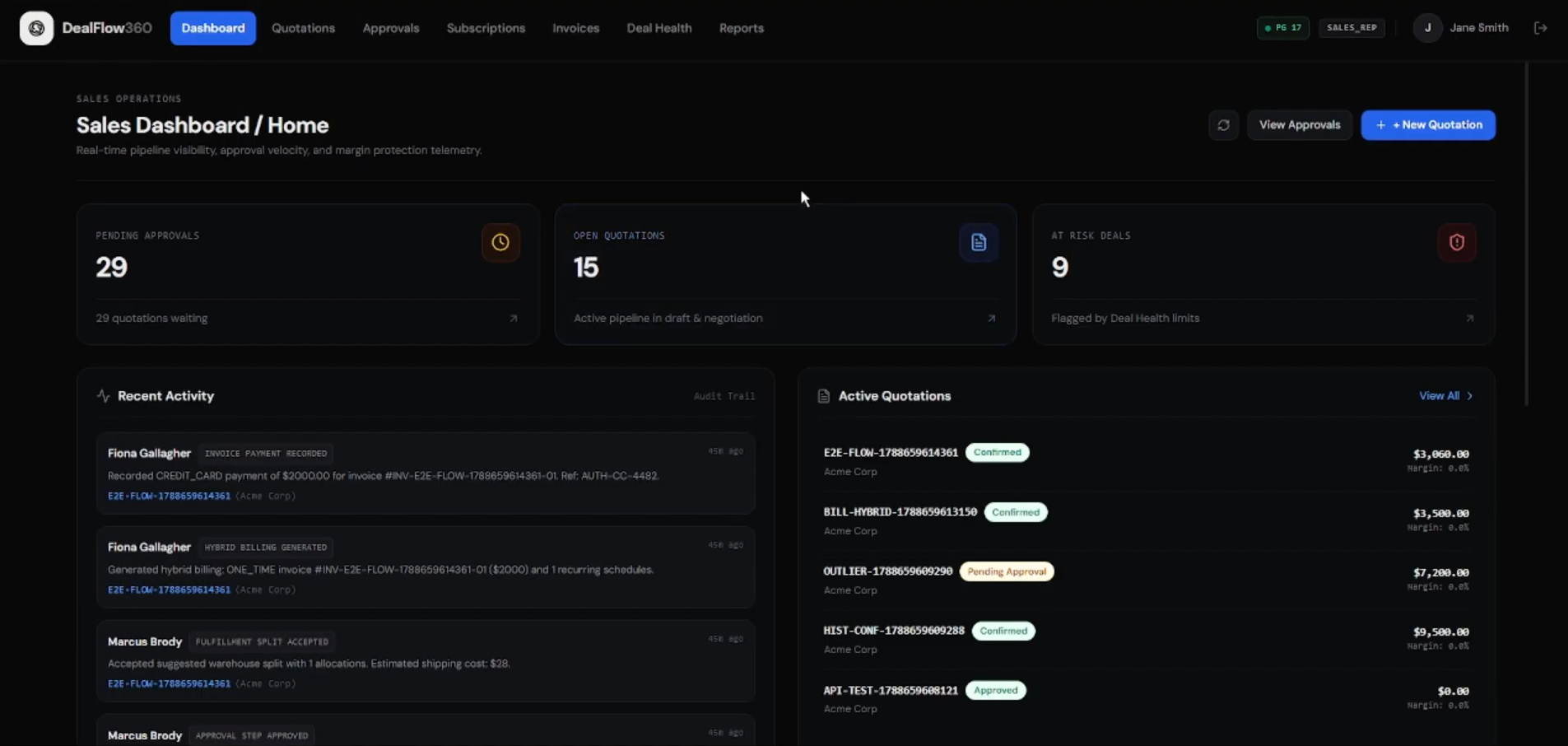Navigate to Deal Health tab
Screen dimensions: 1568x746
click(659, 28)
